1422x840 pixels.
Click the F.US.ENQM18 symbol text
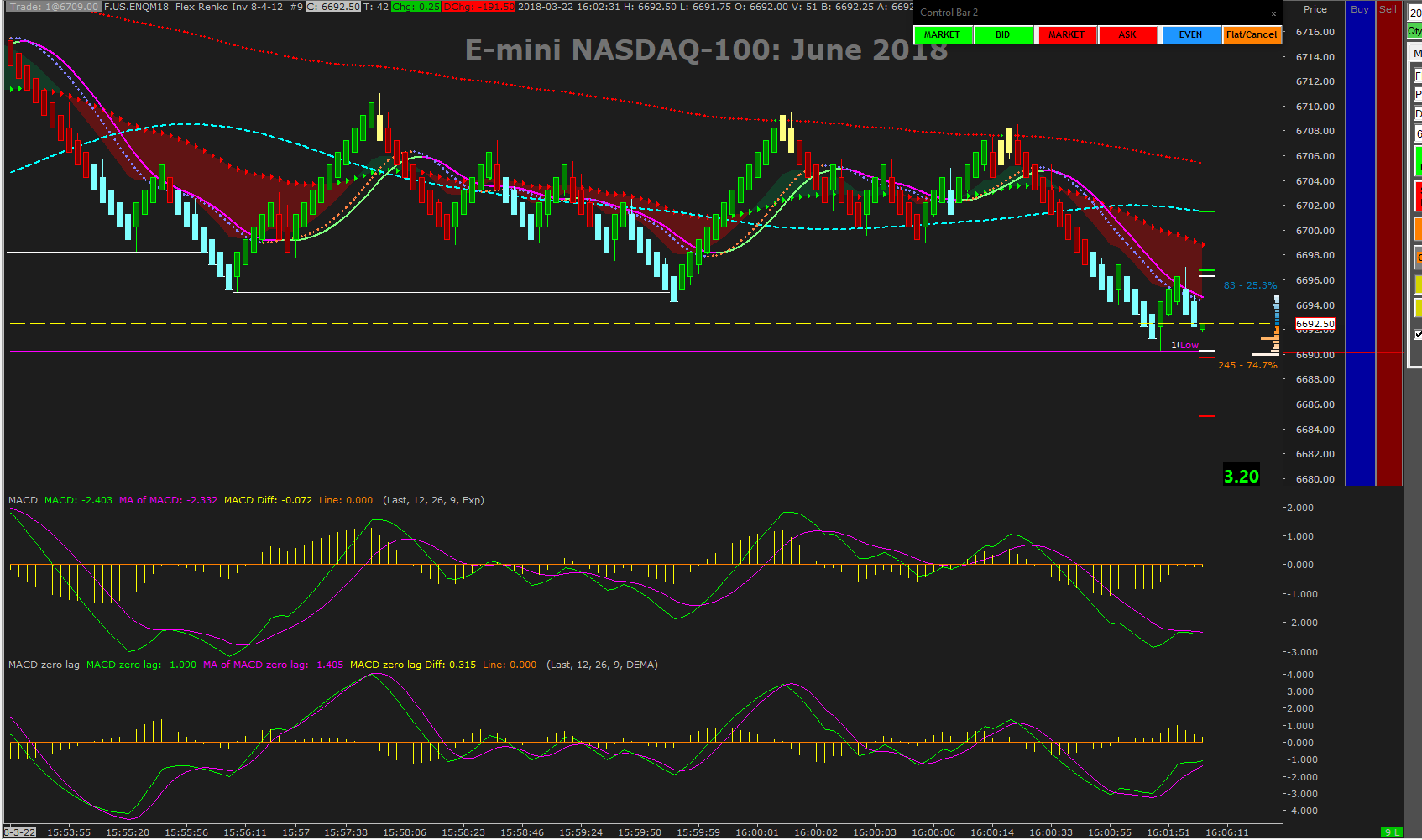[136, 7]
